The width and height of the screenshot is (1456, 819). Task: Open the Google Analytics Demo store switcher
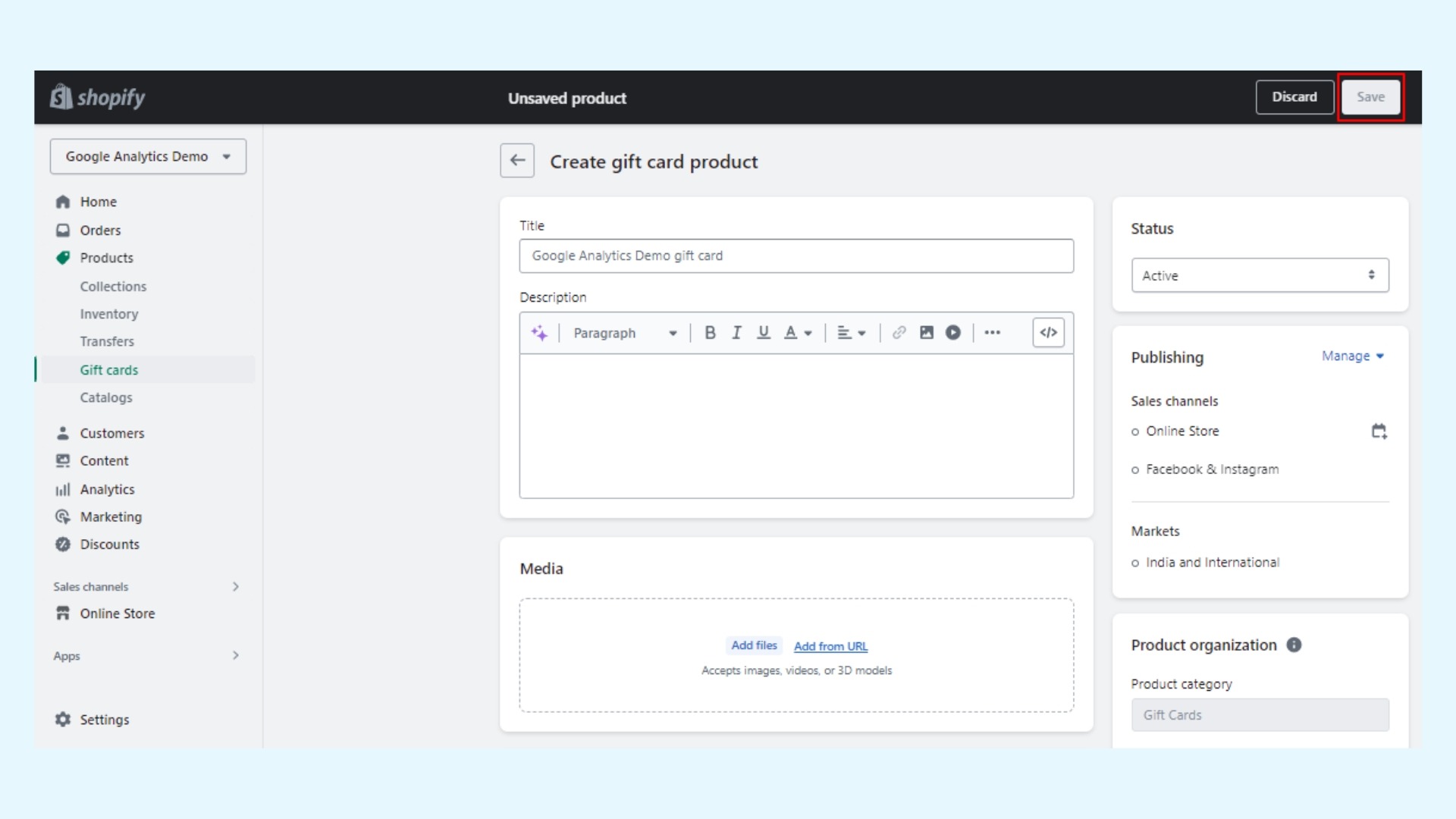[148, 156]
